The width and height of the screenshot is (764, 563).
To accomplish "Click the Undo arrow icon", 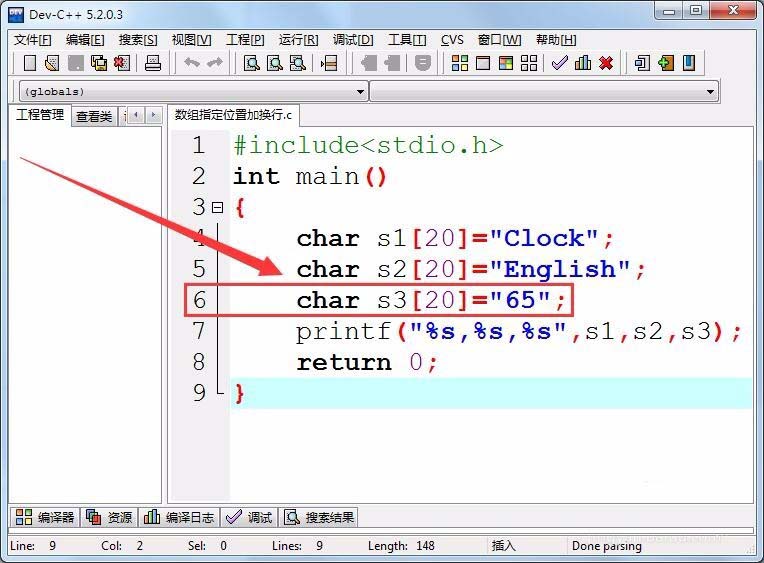I will coord(192,62).
